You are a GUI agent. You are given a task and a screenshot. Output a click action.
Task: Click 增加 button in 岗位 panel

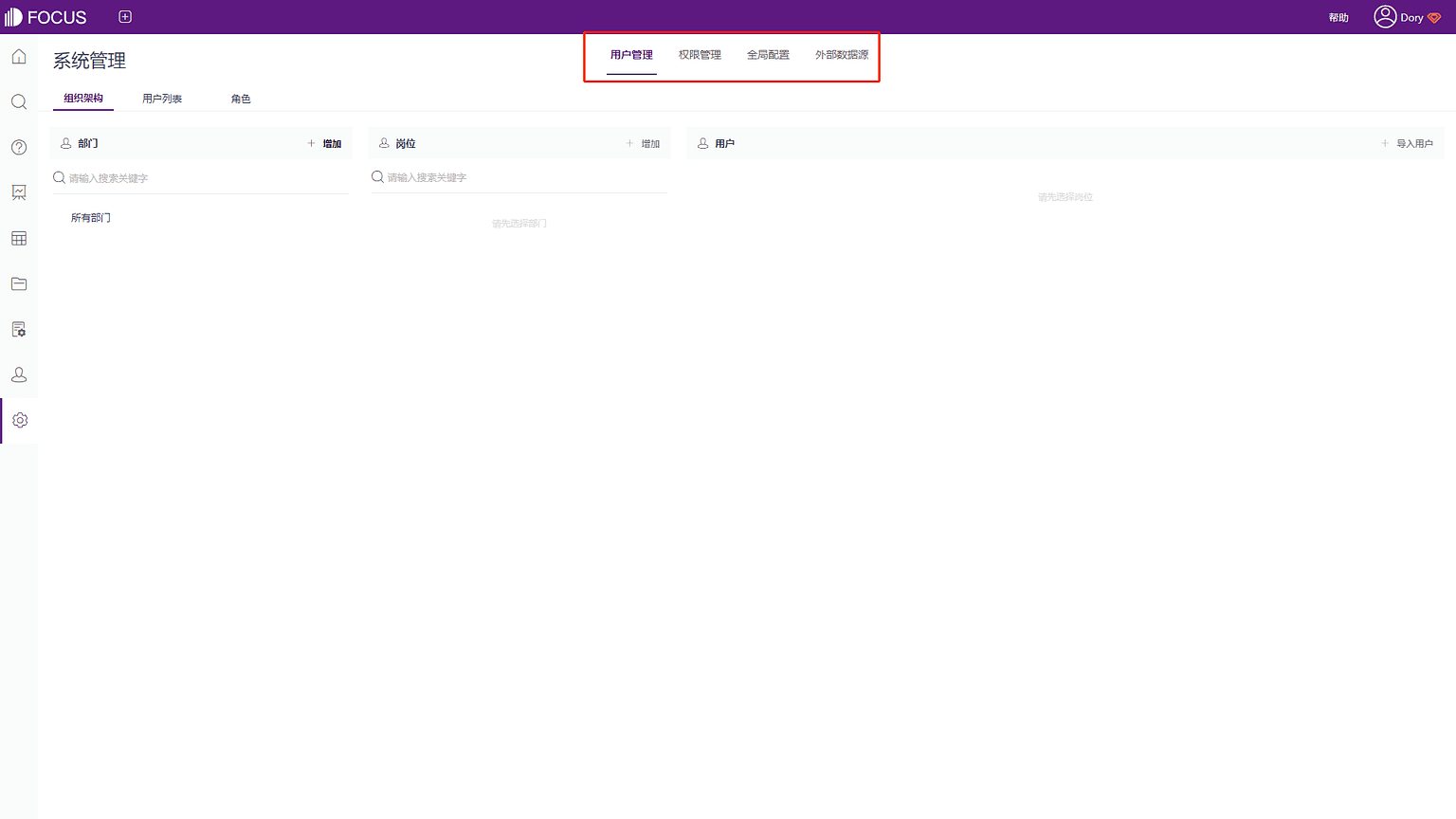[x=650, y=144]
